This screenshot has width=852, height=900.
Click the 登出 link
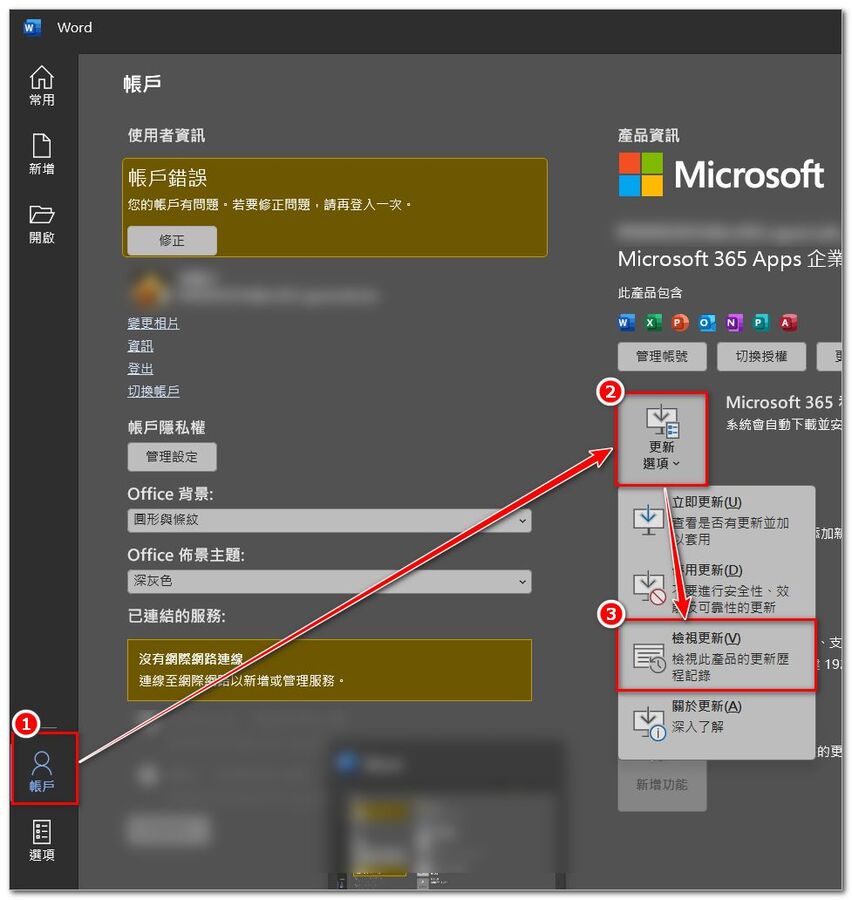[140, 368]
